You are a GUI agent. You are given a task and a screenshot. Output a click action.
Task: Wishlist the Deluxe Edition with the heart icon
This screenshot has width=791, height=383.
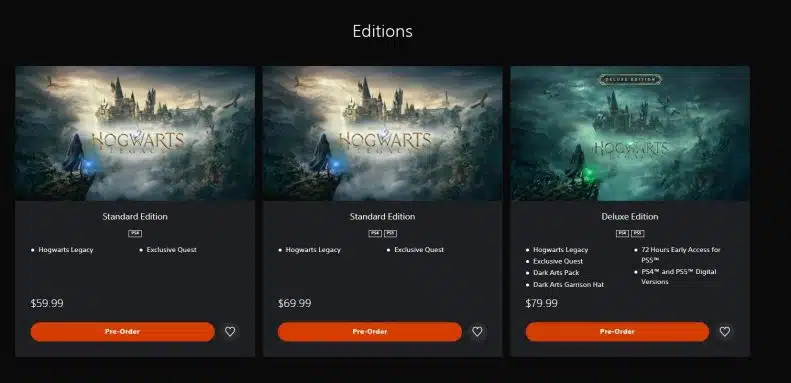725,332
